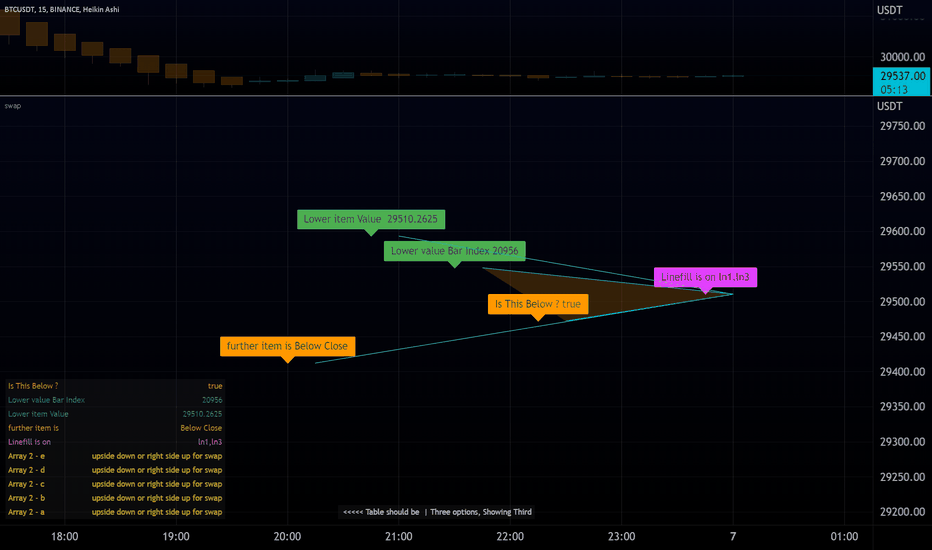Open the USDT label of the swap pane
The image size is (932, 550).
890,106
